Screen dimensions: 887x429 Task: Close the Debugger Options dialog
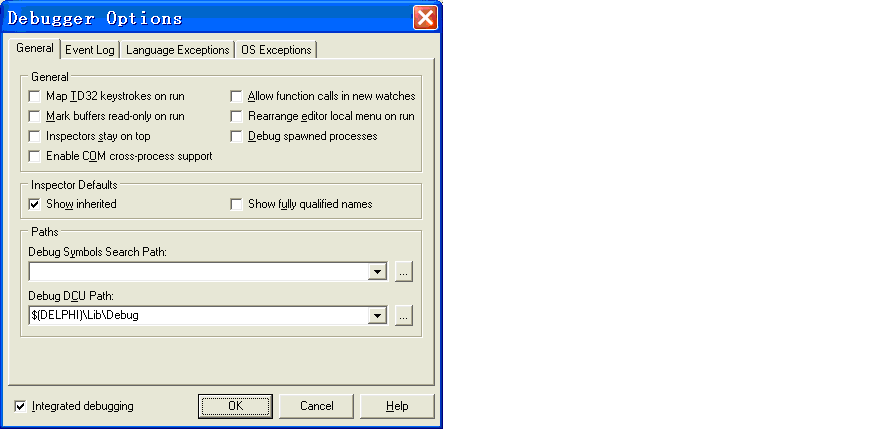[x=425, y=18]
